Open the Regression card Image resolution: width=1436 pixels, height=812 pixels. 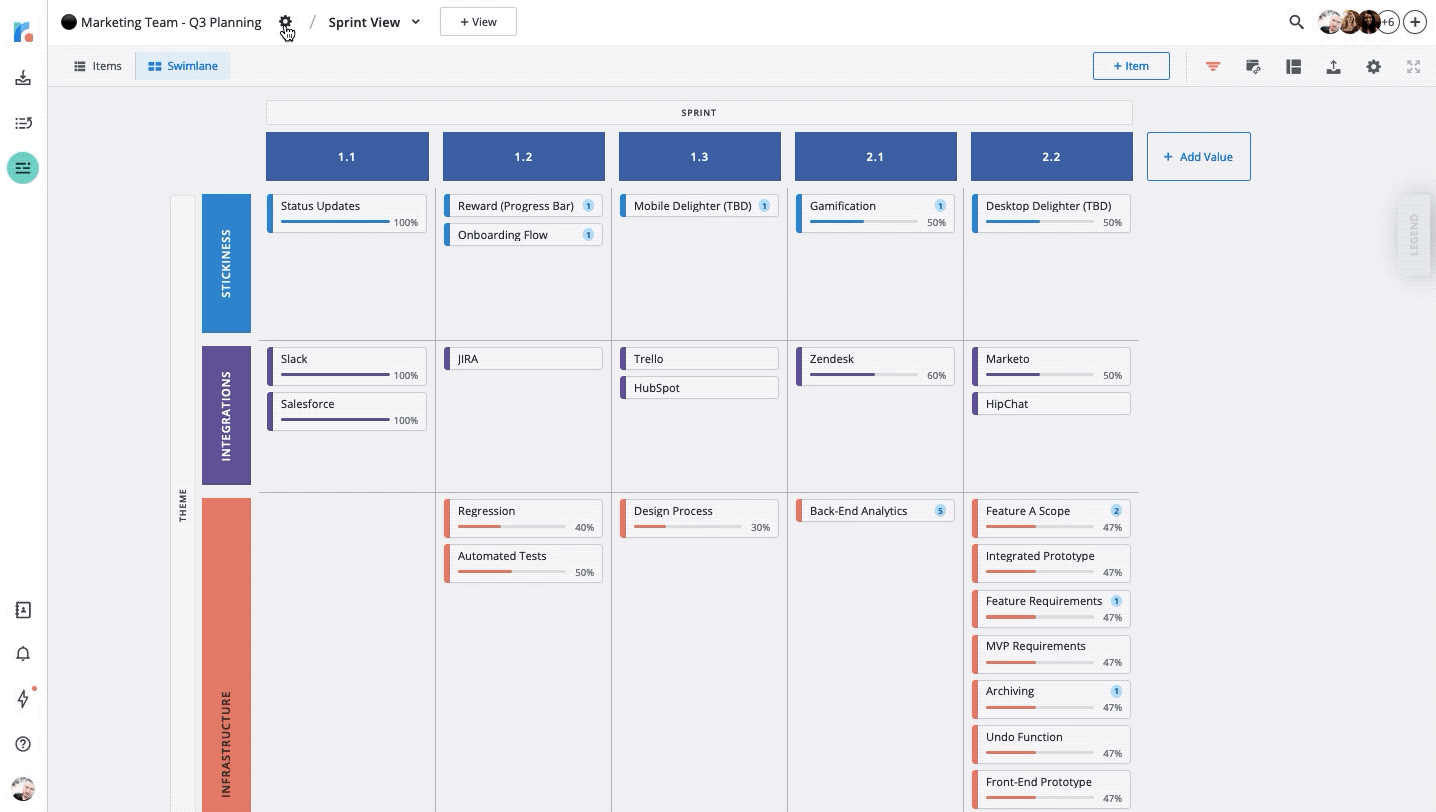(x=523, y=518)
